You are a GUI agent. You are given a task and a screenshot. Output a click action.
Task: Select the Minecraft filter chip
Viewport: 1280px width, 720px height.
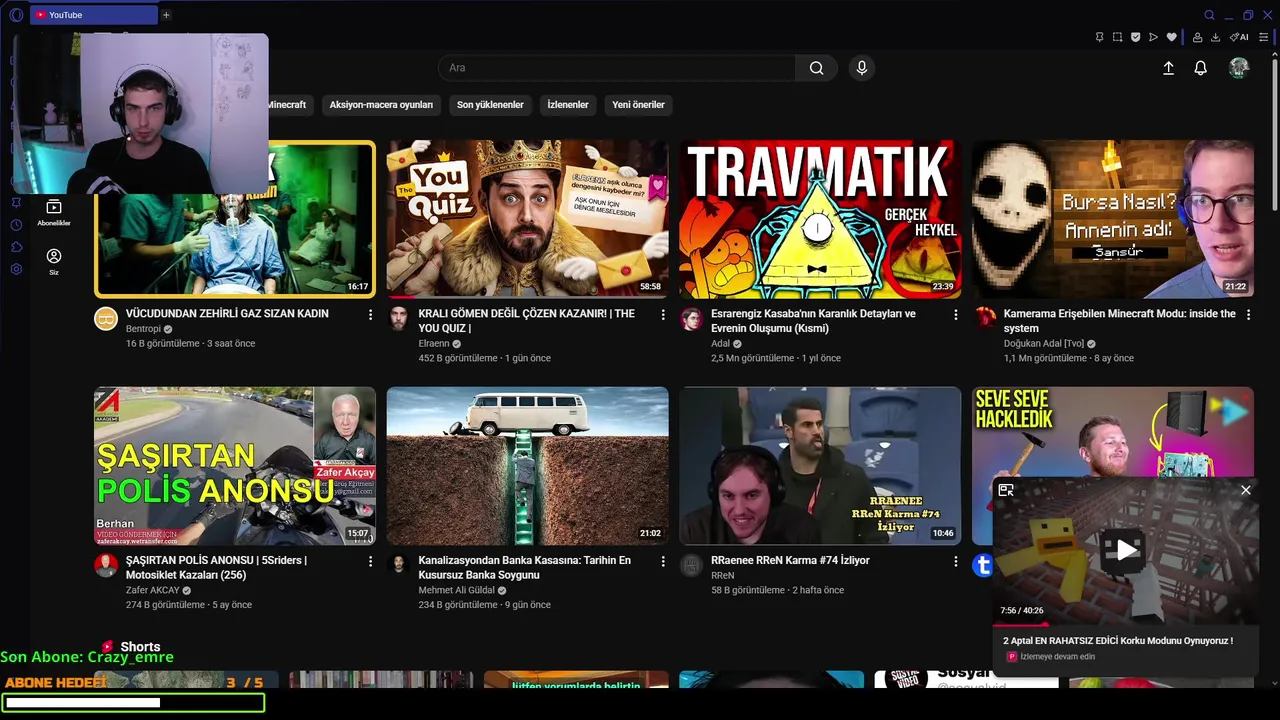(x=289, y=104)
